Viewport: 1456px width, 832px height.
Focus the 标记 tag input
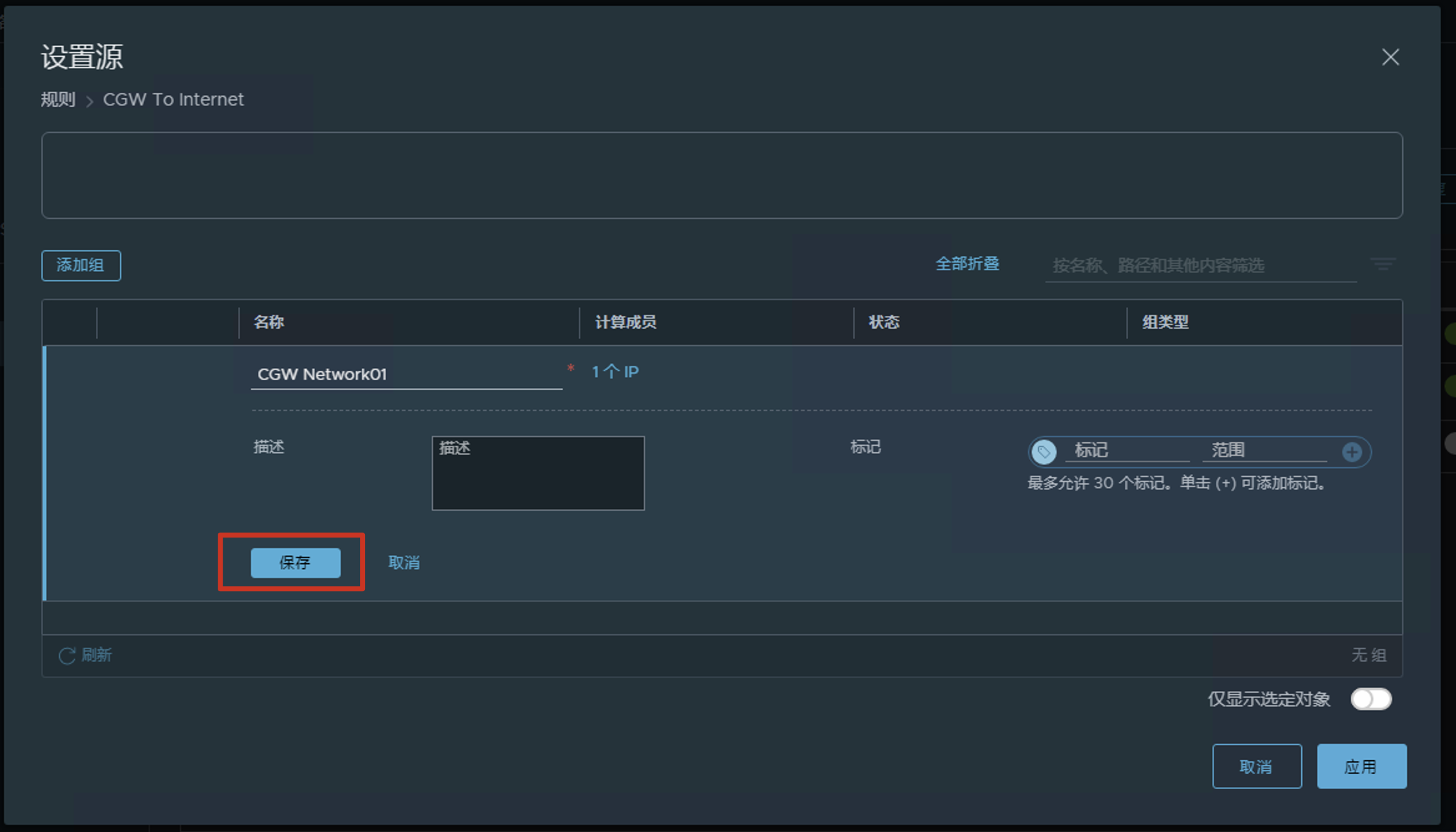(x=1127, y=450)
